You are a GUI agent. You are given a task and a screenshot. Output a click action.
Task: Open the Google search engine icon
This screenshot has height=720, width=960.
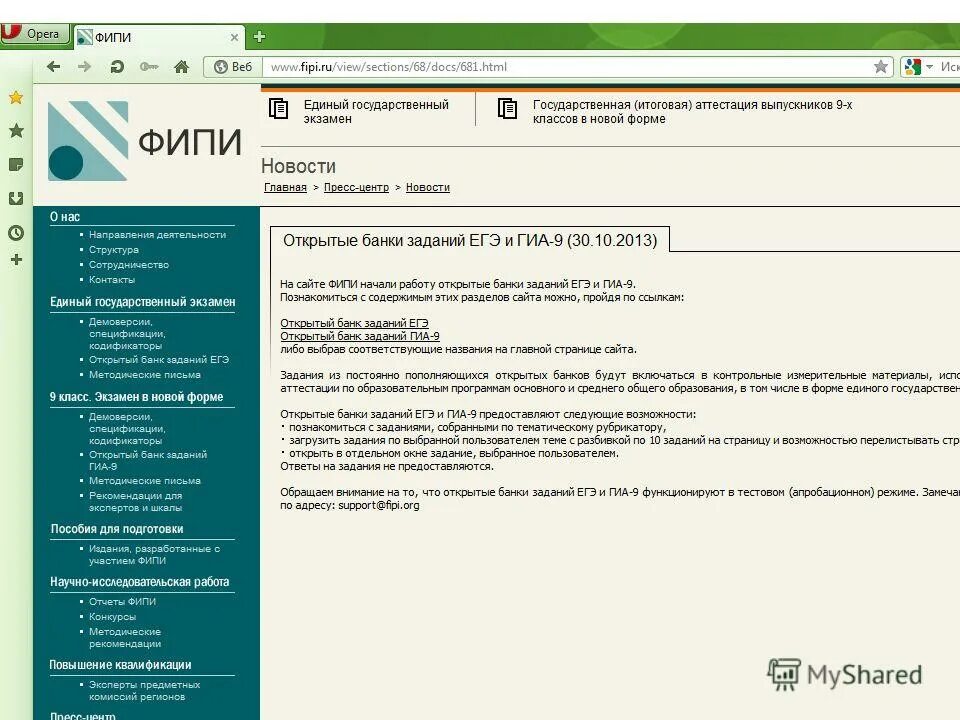pyautogui.click(x=912, y=67)
